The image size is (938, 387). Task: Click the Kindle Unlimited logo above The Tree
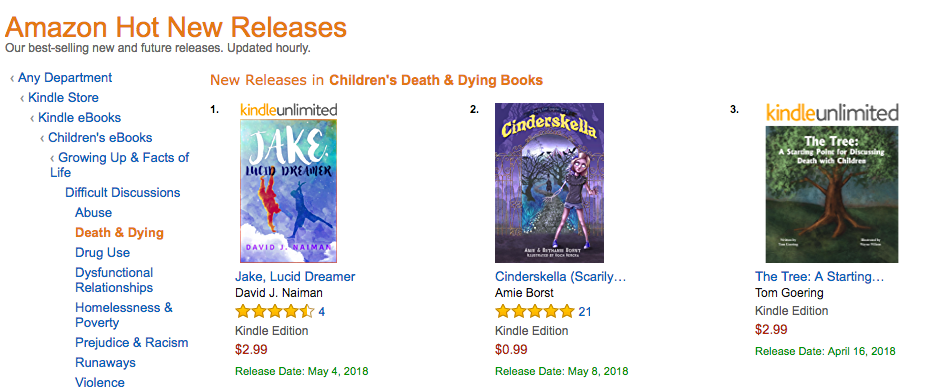click(x=832, y=112)
